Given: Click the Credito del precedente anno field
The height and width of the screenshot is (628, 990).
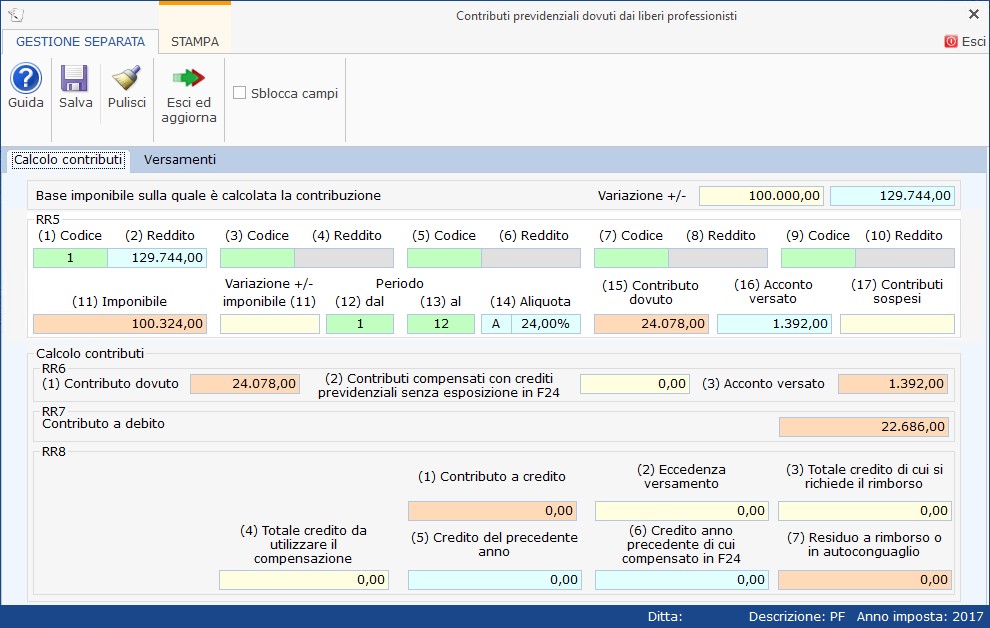Looking at the screenshot, I should pos(494,579).
